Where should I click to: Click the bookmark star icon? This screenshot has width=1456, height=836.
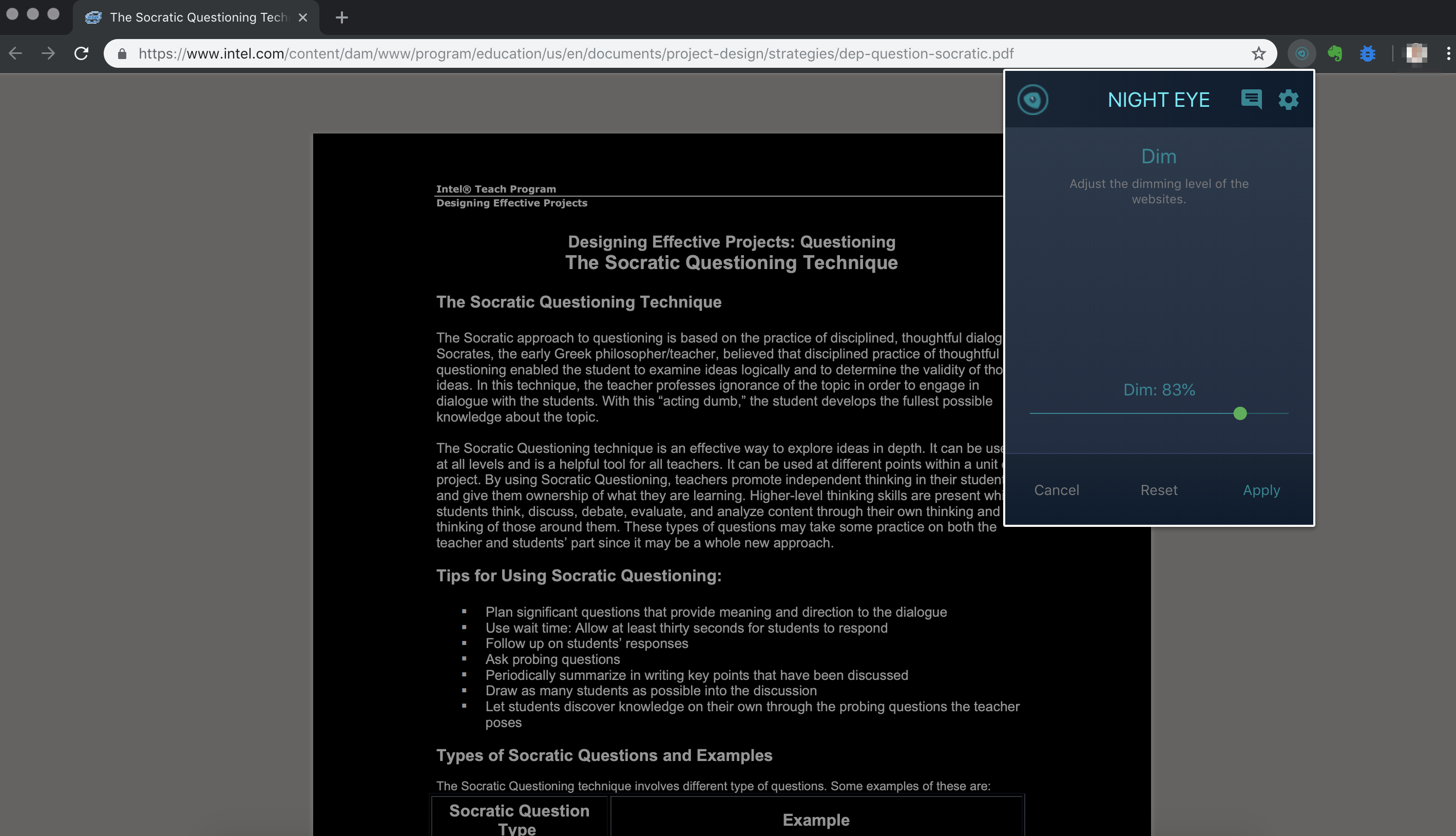(1258, 54)
